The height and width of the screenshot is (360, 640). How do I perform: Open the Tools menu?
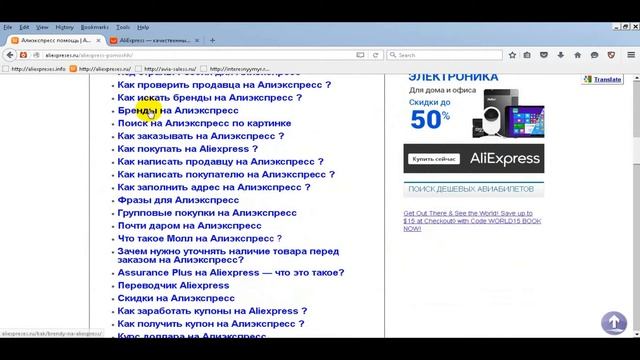coord(122,27)
